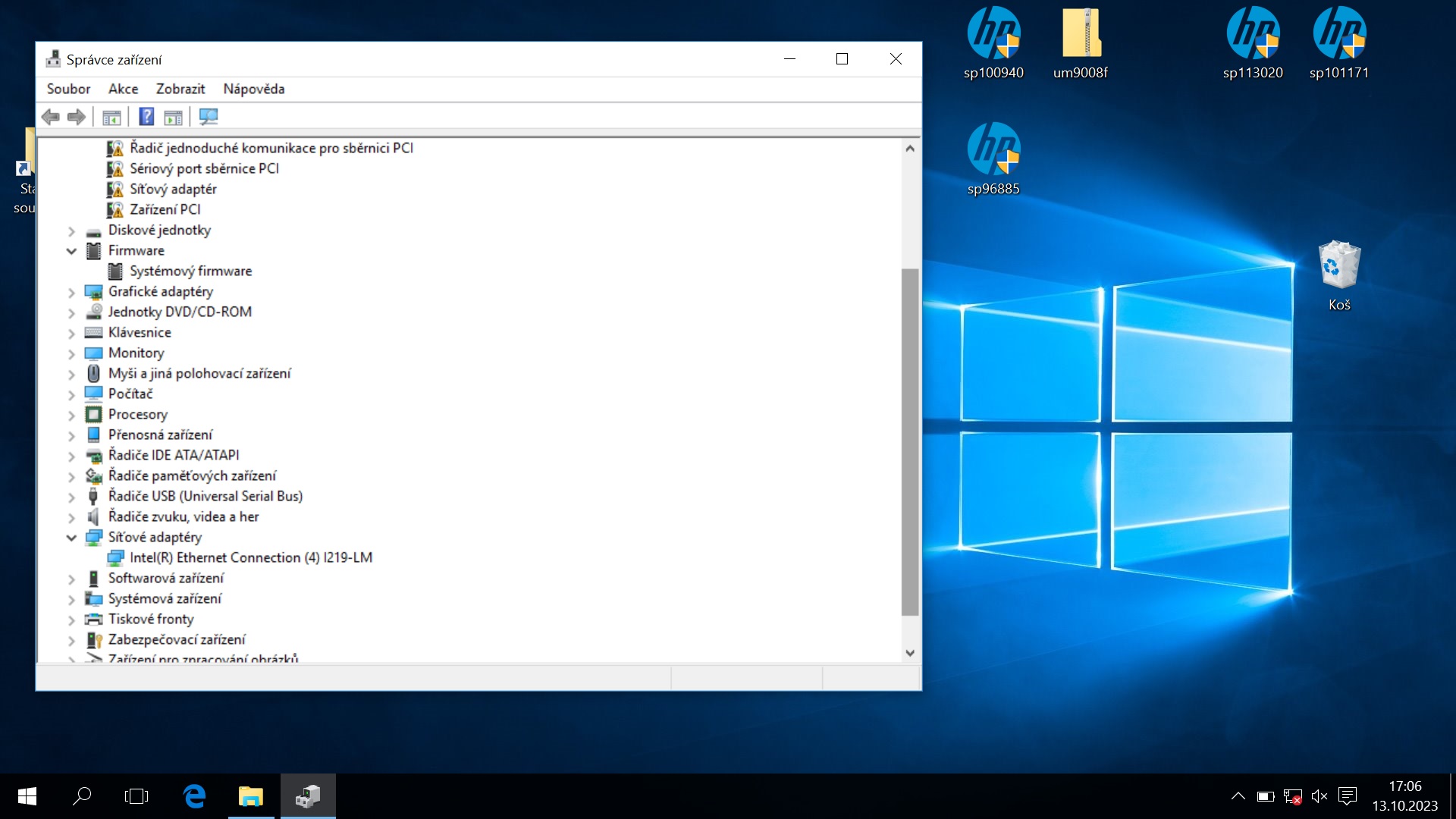Click scroll down arrow in device list

click(x=910, y=653)
